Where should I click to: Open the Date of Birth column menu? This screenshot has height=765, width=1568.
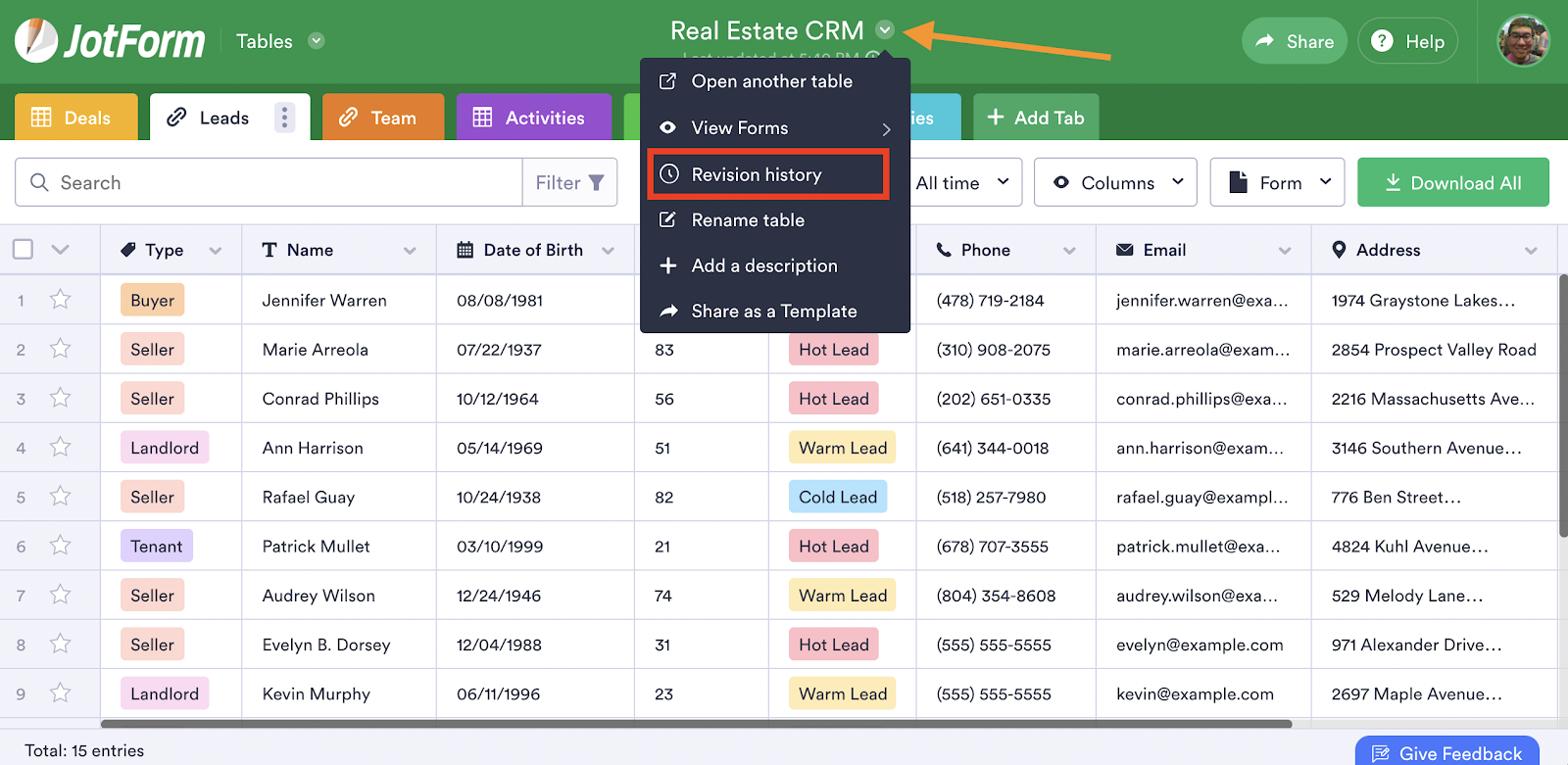click(x=609, y=251)
